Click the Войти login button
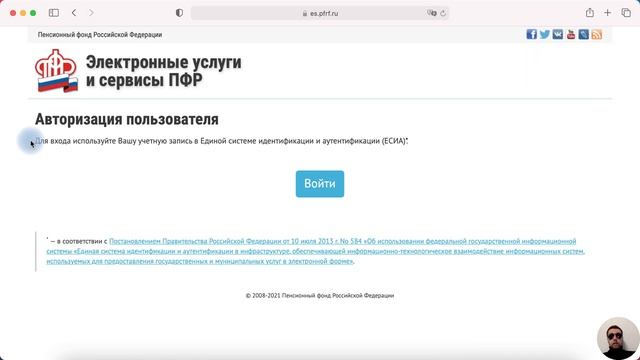640x360 pixels. pos(320,184)
